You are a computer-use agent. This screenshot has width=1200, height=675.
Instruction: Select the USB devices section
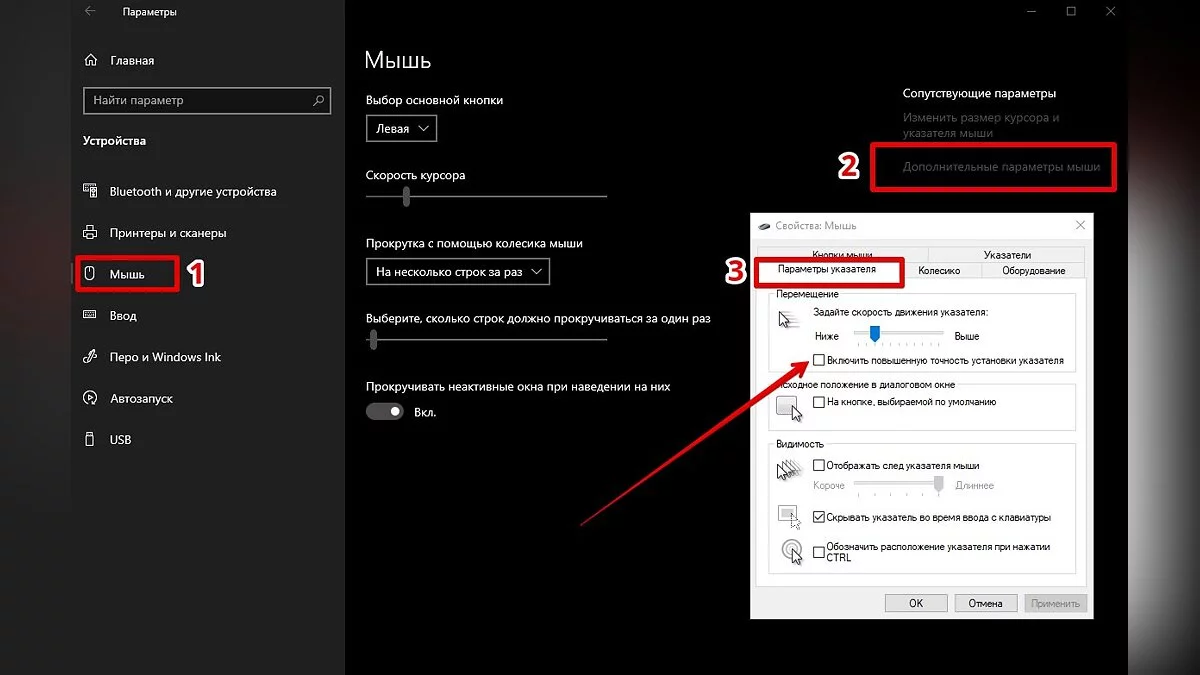pos(120,440)
